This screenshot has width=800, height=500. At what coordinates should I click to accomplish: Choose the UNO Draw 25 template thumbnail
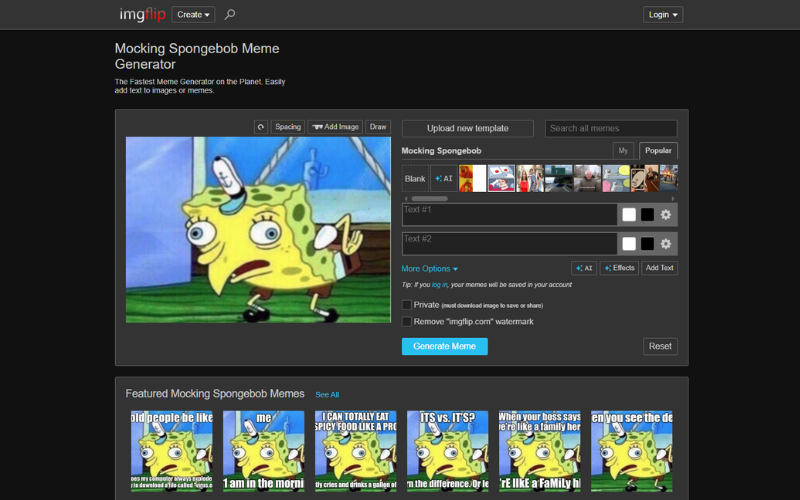tap(644, 179)
